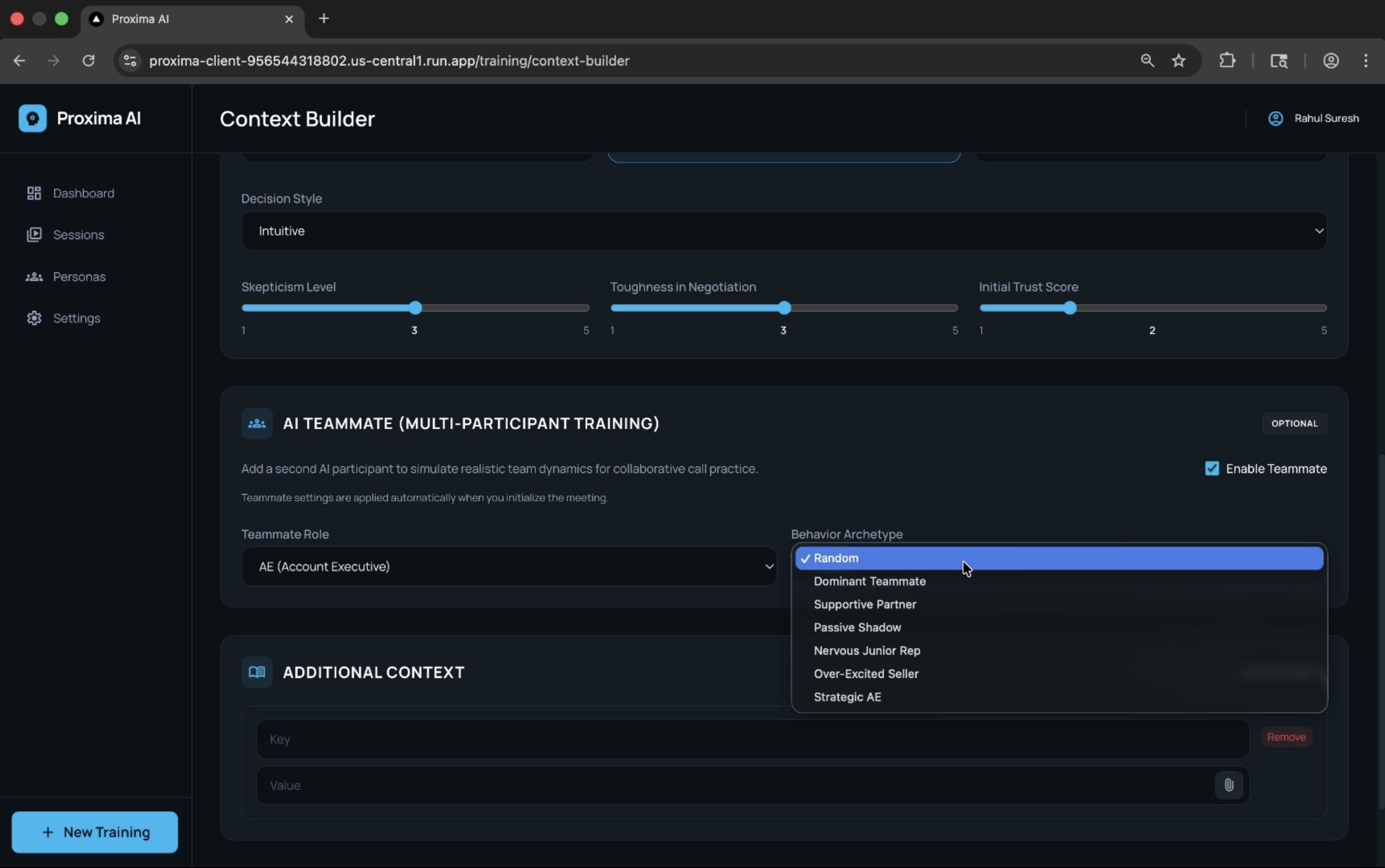Click the paperclip attachment icon
Image resolution: width=1385 pixels, height=868 pixels.
[1228, 785]
